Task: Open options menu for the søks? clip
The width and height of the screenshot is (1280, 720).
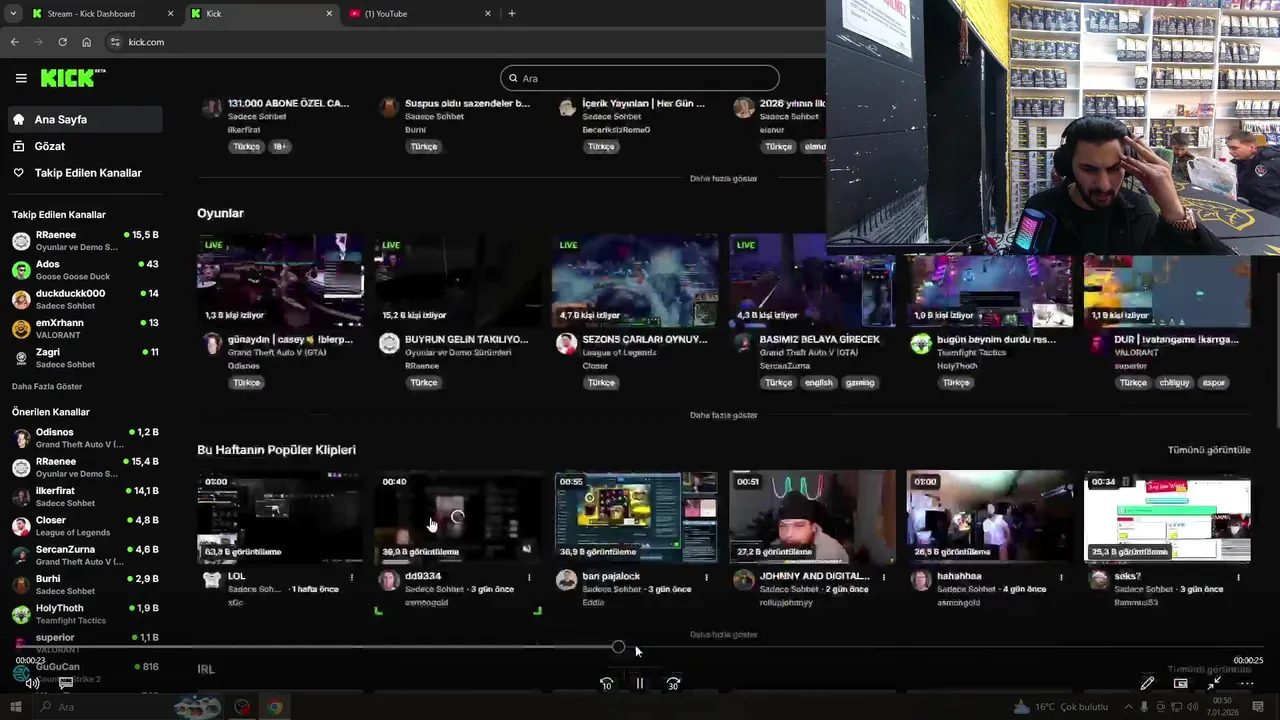Action: (x=1238, y=577)
